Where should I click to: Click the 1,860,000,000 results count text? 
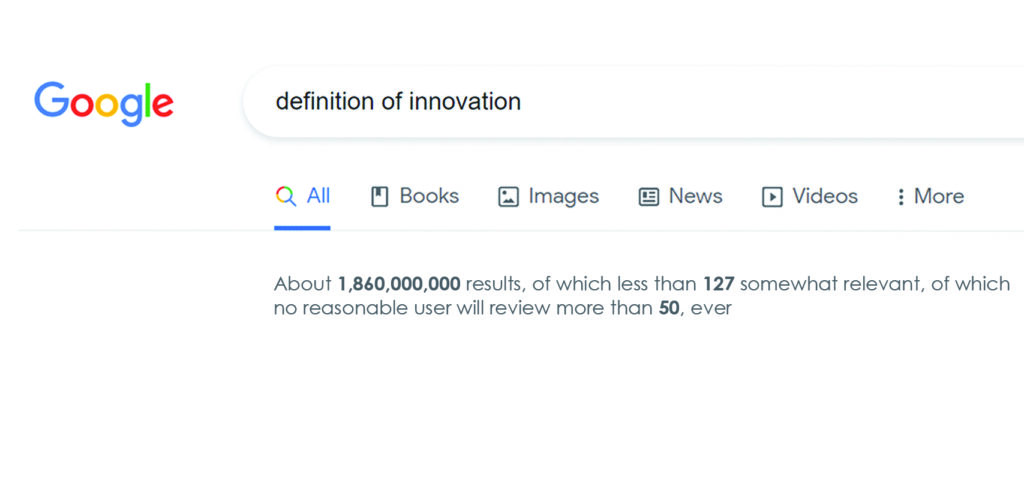tap(399, 284)
